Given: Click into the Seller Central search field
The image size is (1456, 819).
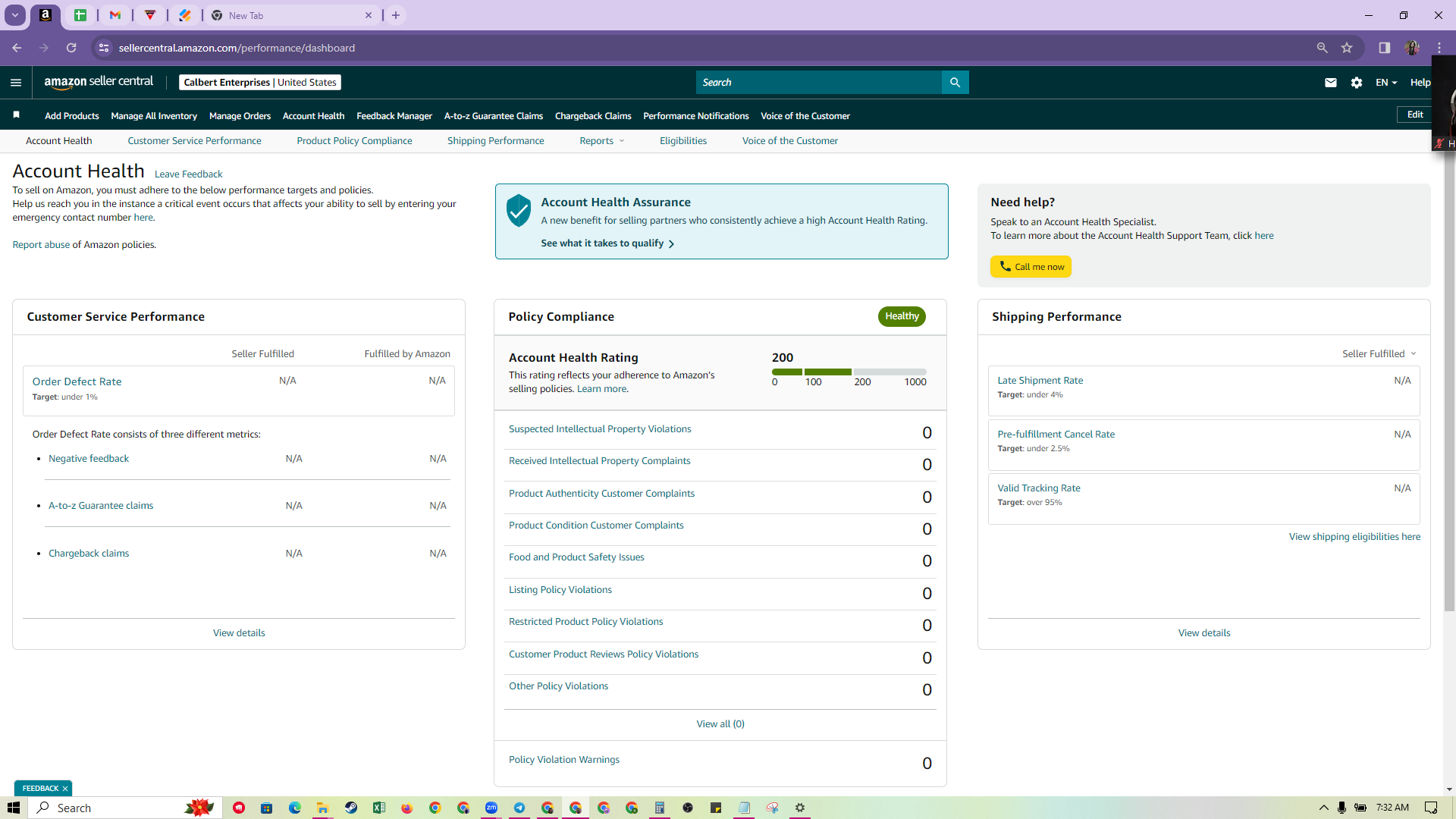Looking at the screenshot, I should point(819,83).
